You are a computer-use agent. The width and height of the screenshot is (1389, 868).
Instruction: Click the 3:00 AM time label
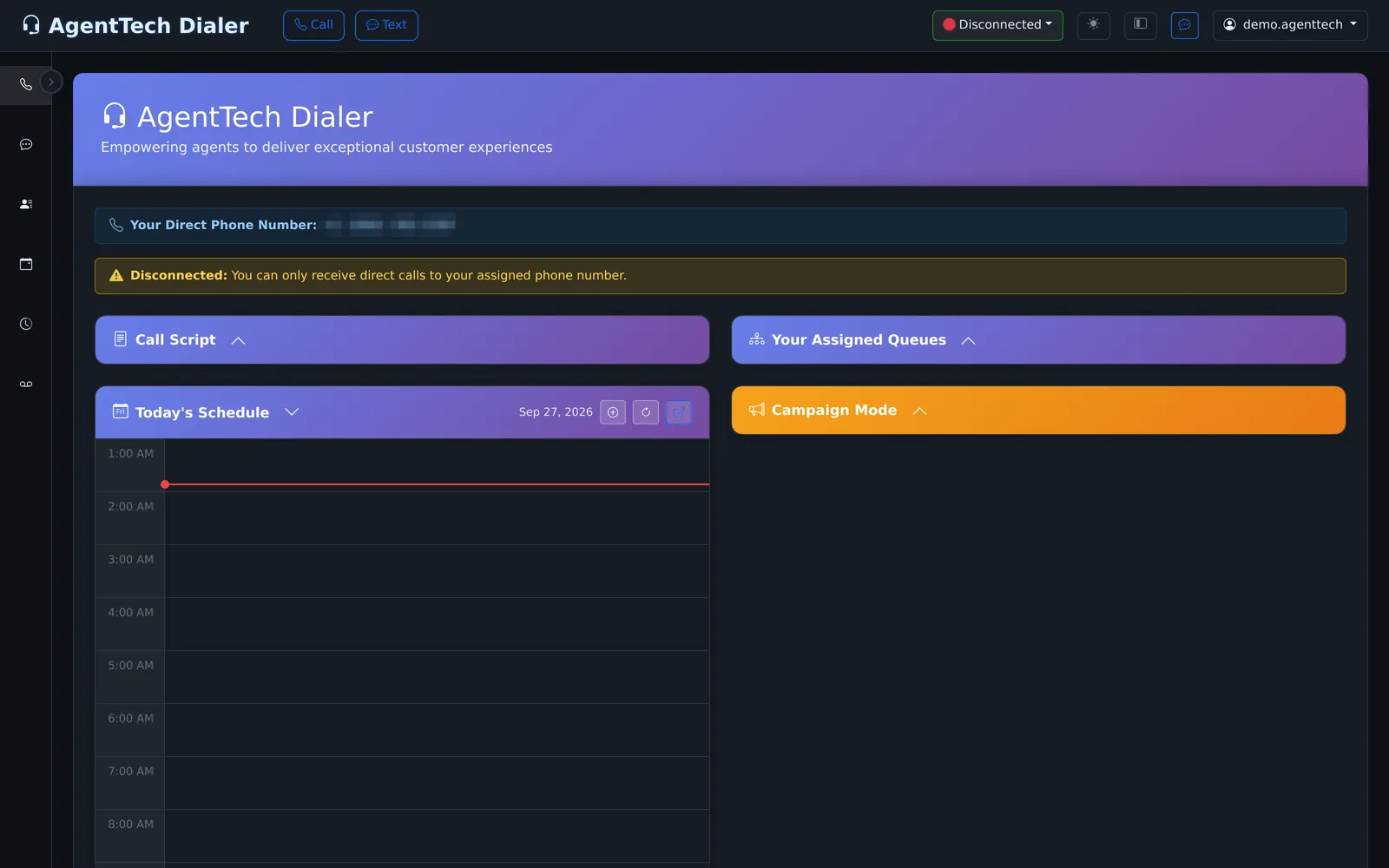point(131,560)
